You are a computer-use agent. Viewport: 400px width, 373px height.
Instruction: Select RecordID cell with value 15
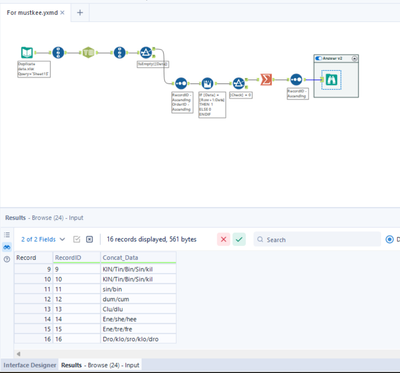click(77, 329)
